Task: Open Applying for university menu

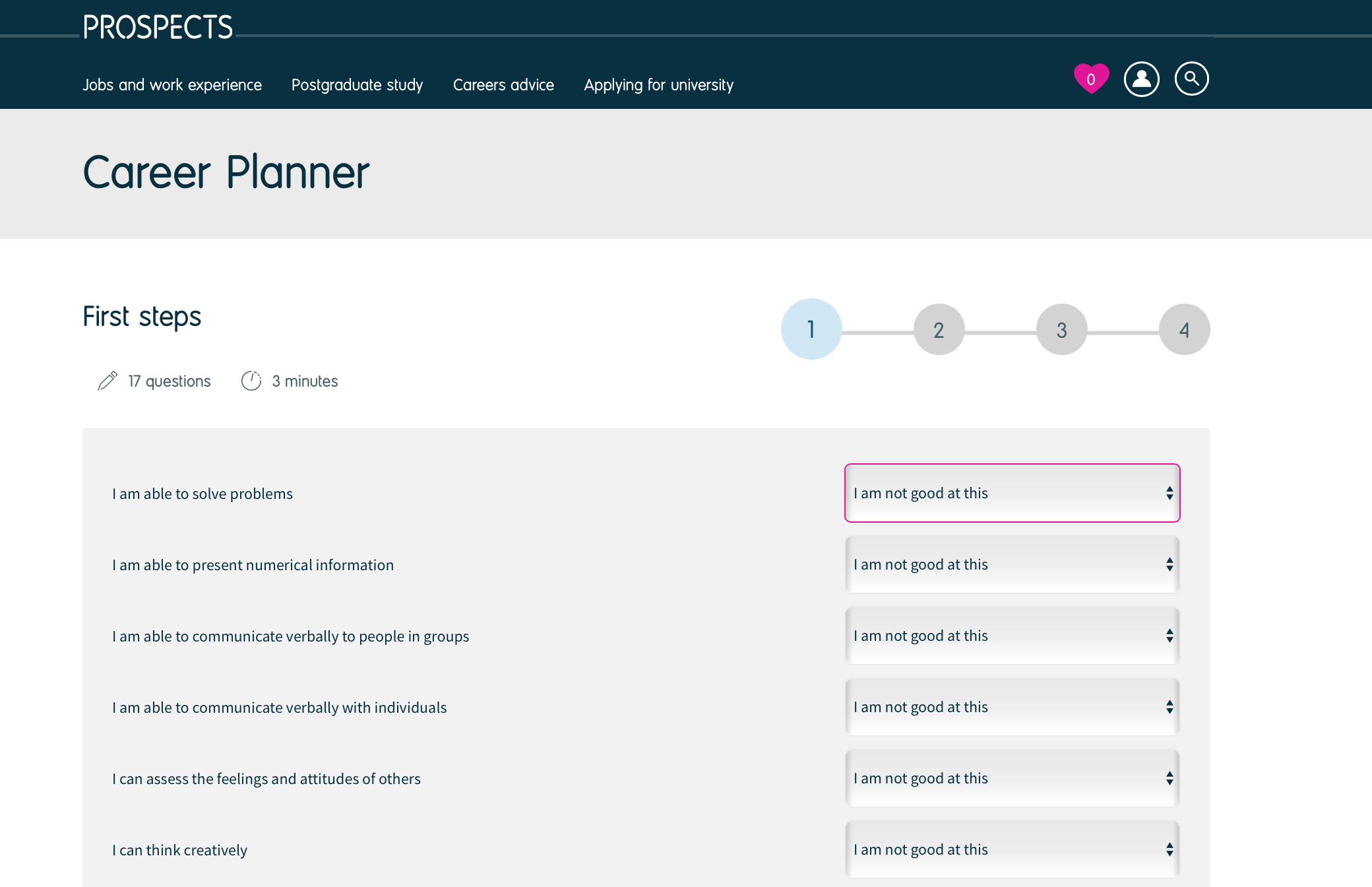Action: 658,85
